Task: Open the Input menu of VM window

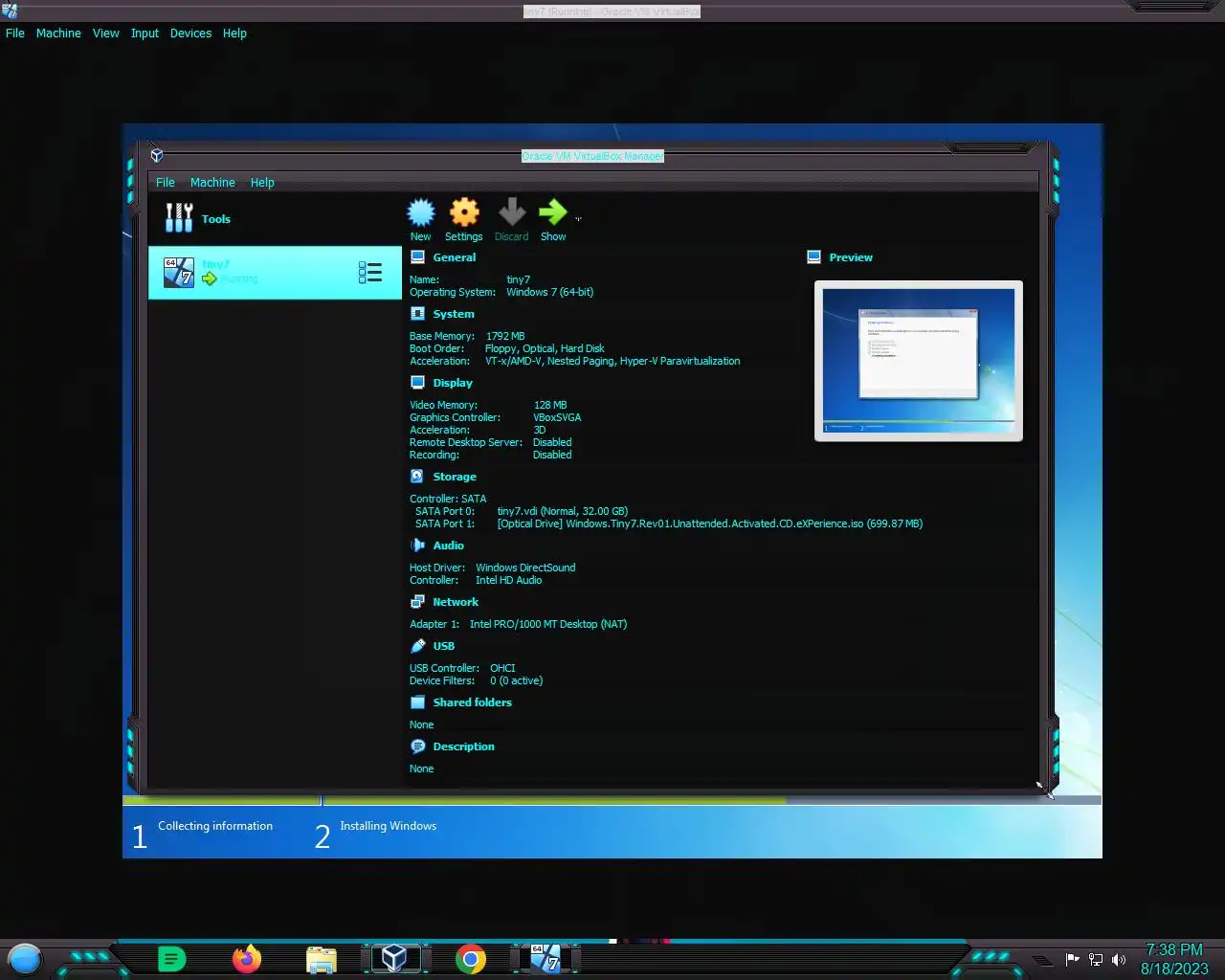Action: (145, 33)
